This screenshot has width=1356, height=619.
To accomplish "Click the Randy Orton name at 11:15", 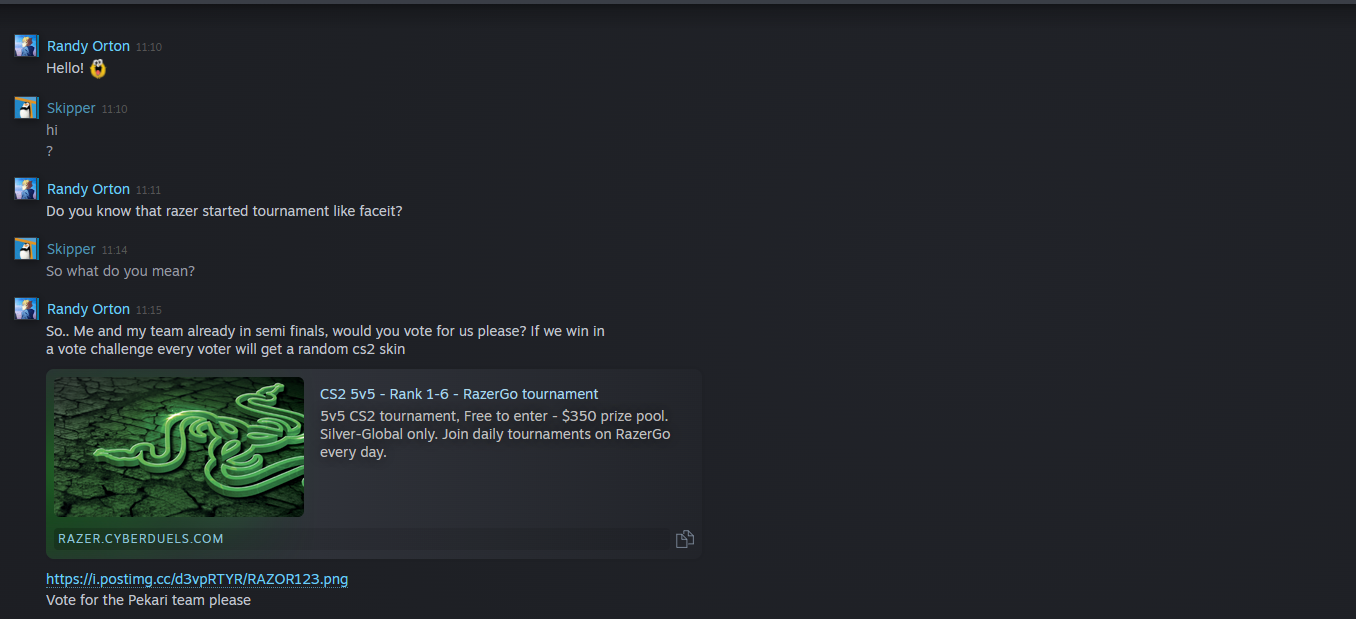I will pyautogui.click(x=88, y=309).
